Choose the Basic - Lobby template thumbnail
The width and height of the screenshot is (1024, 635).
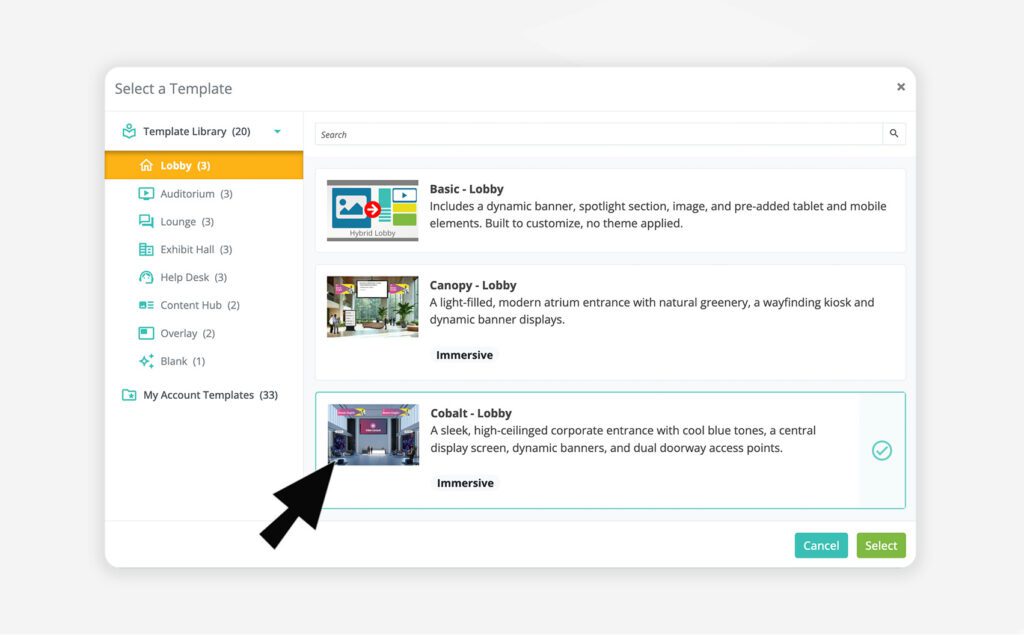[372, 210]
